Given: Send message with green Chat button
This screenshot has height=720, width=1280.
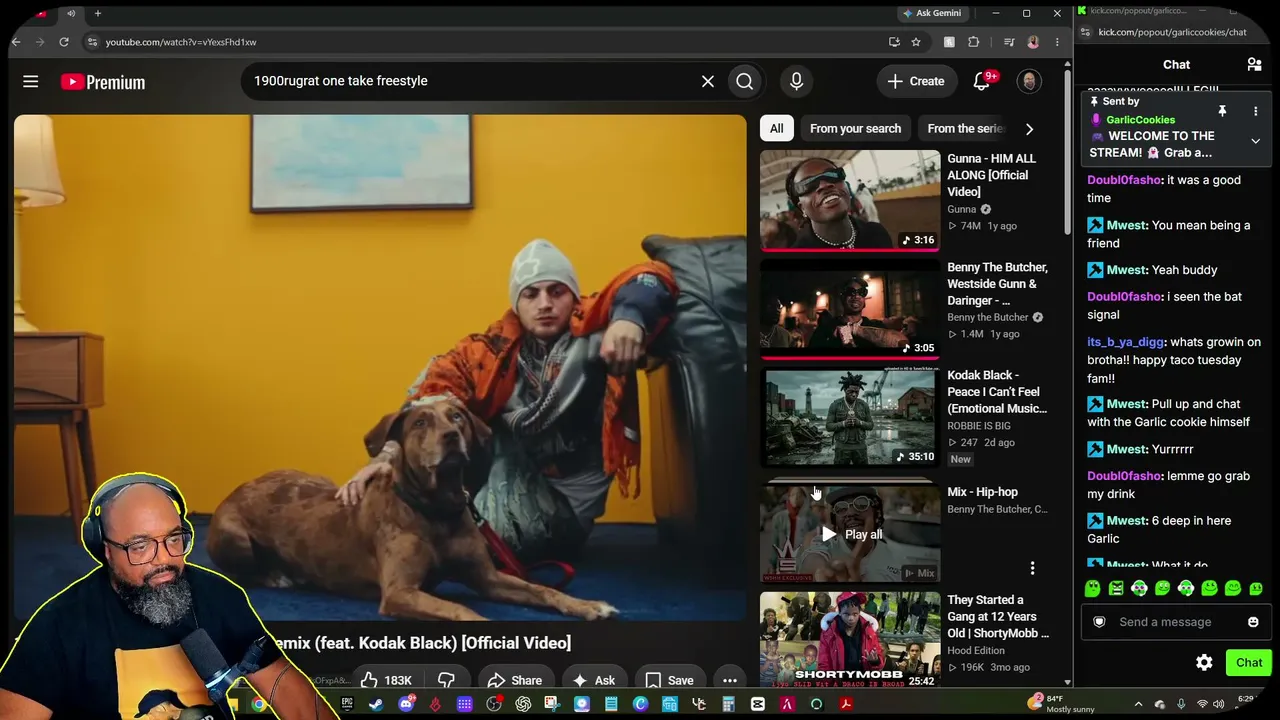Looking at the screenshot, I should [x=1249, y=662].
